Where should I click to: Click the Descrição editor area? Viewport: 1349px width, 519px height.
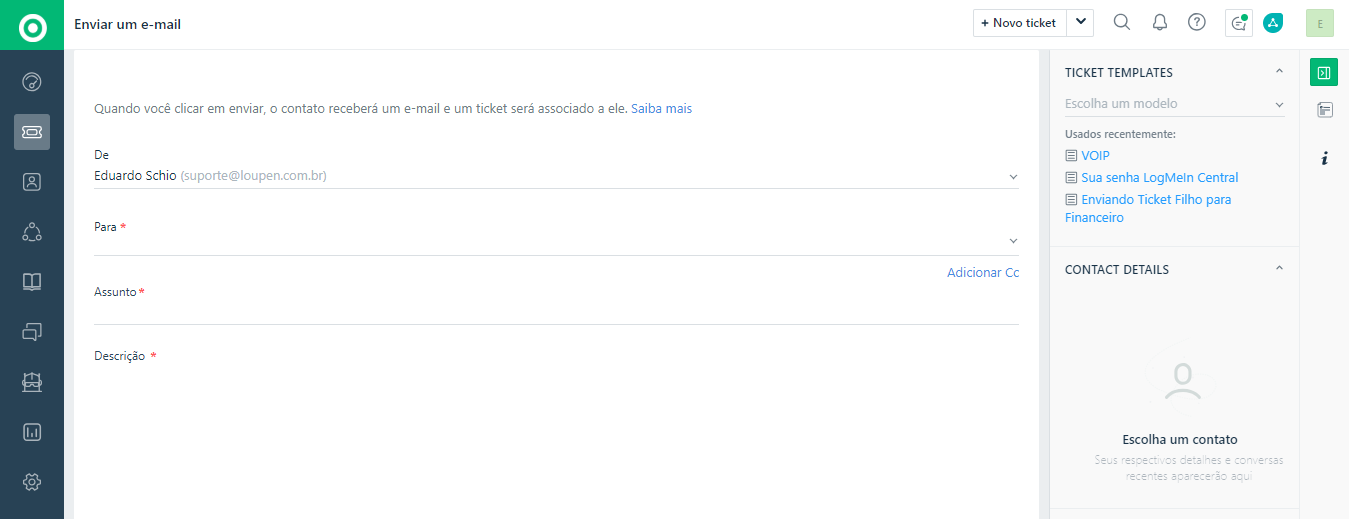(556, 440)
